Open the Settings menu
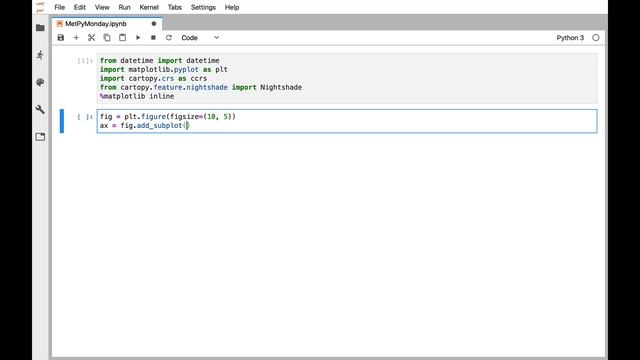This screenshot has height=360, width=640. tap(203, 7)
